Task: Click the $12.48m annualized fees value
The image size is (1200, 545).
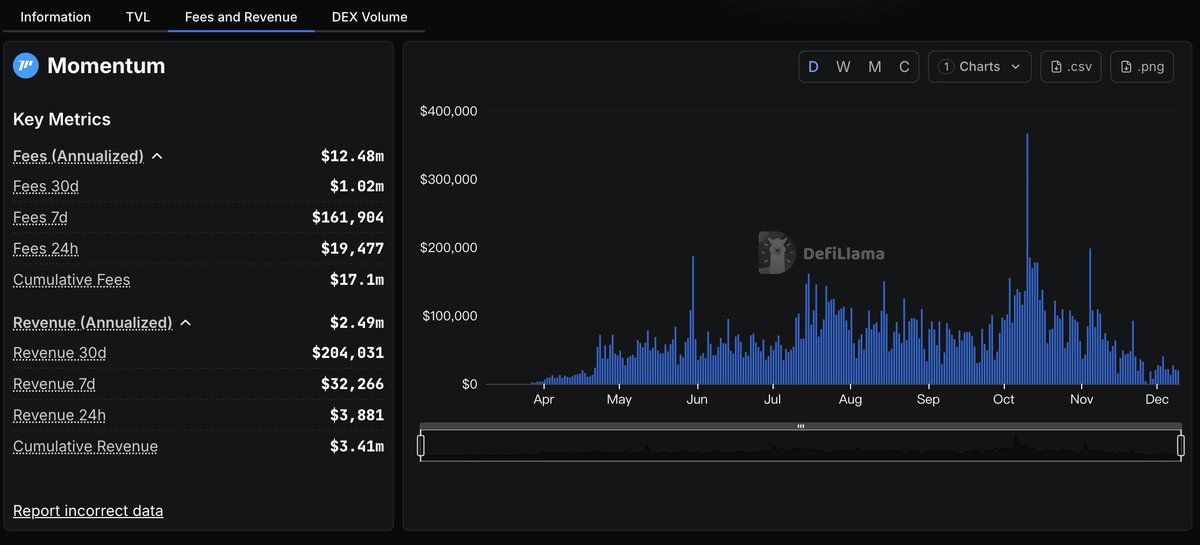Action: [352, 156]
